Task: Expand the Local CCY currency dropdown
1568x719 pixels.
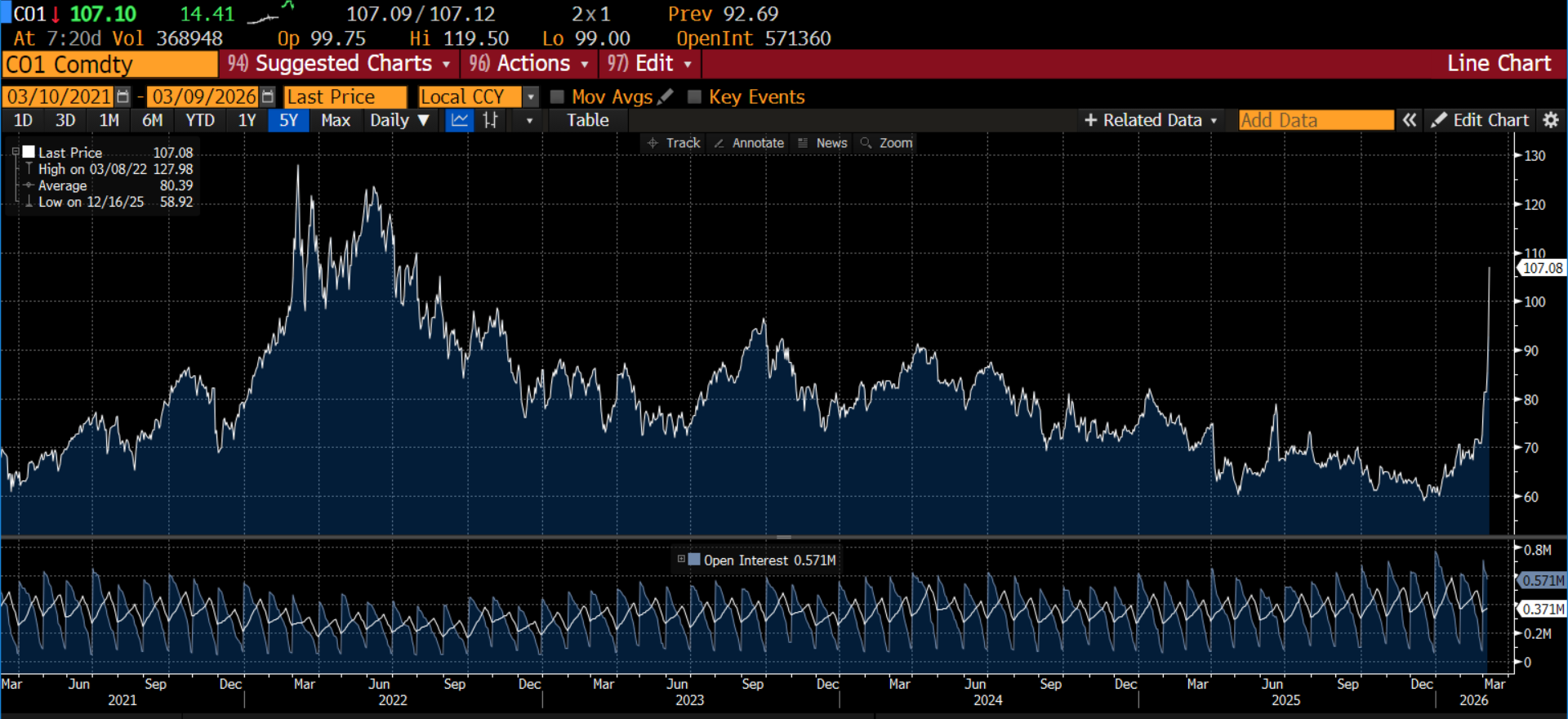Action: (x=531, y=97)
